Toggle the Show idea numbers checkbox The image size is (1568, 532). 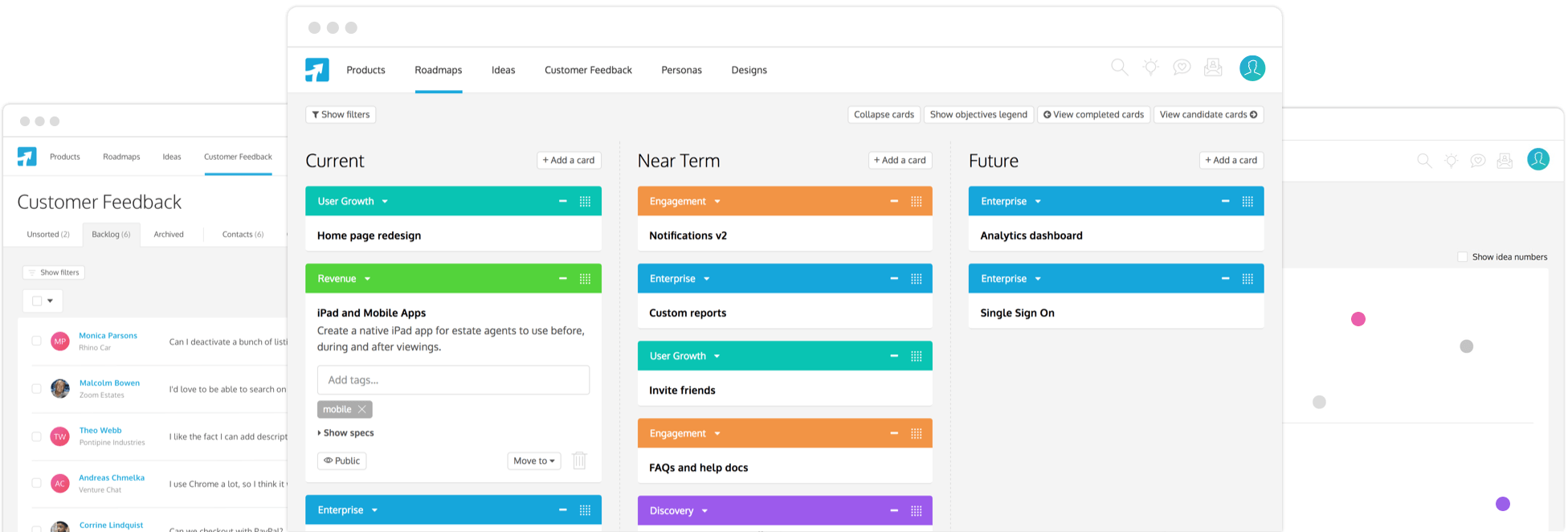tap(1462, 257)
